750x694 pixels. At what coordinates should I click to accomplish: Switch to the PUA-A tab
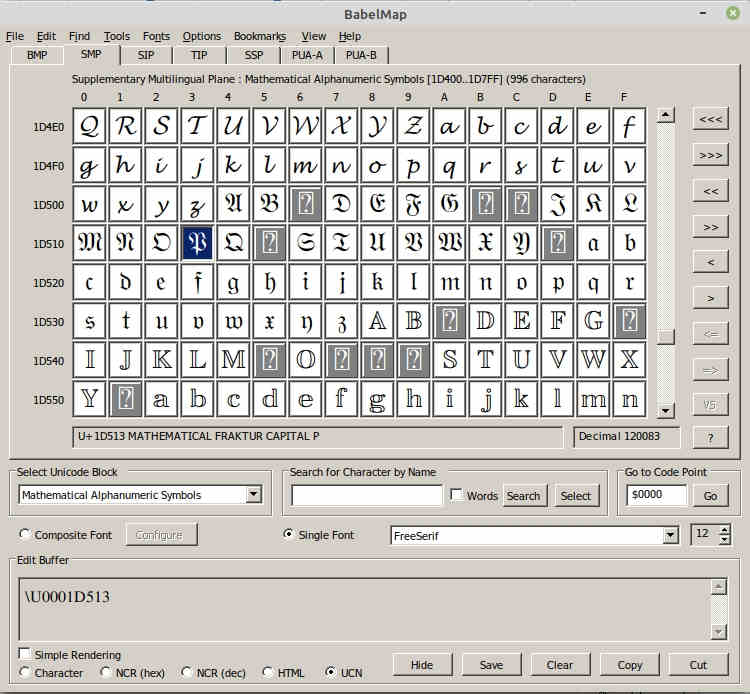point(307,55)
